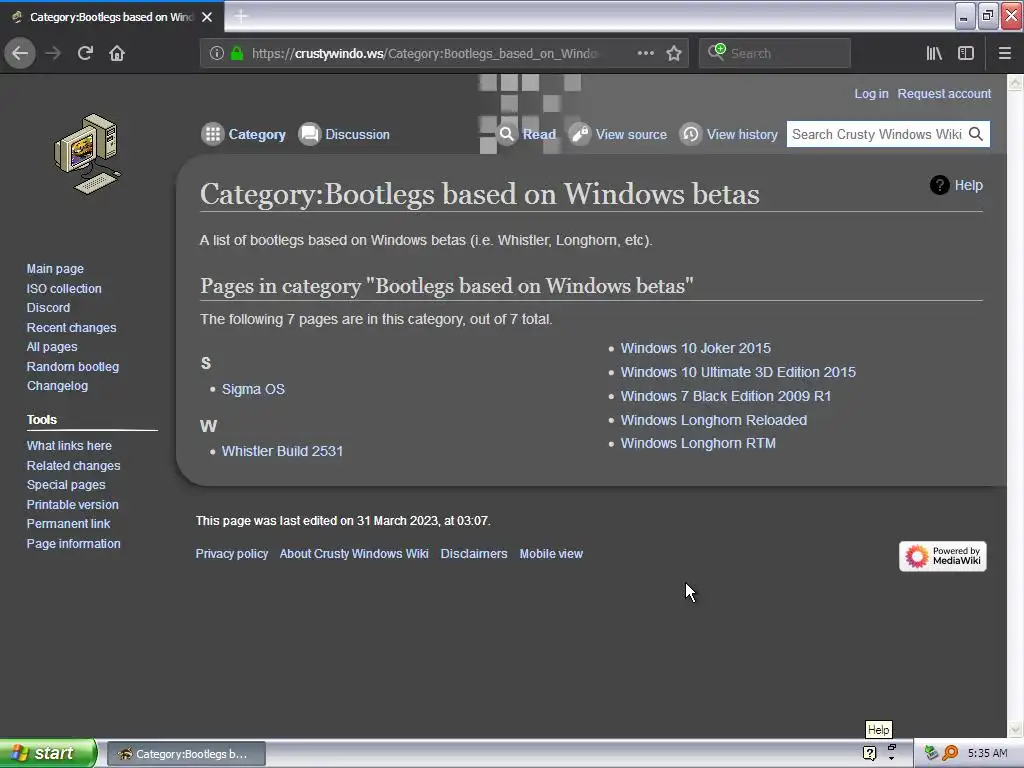
Task: Open the page actions three-dot menu
Action: click(645, 53)
